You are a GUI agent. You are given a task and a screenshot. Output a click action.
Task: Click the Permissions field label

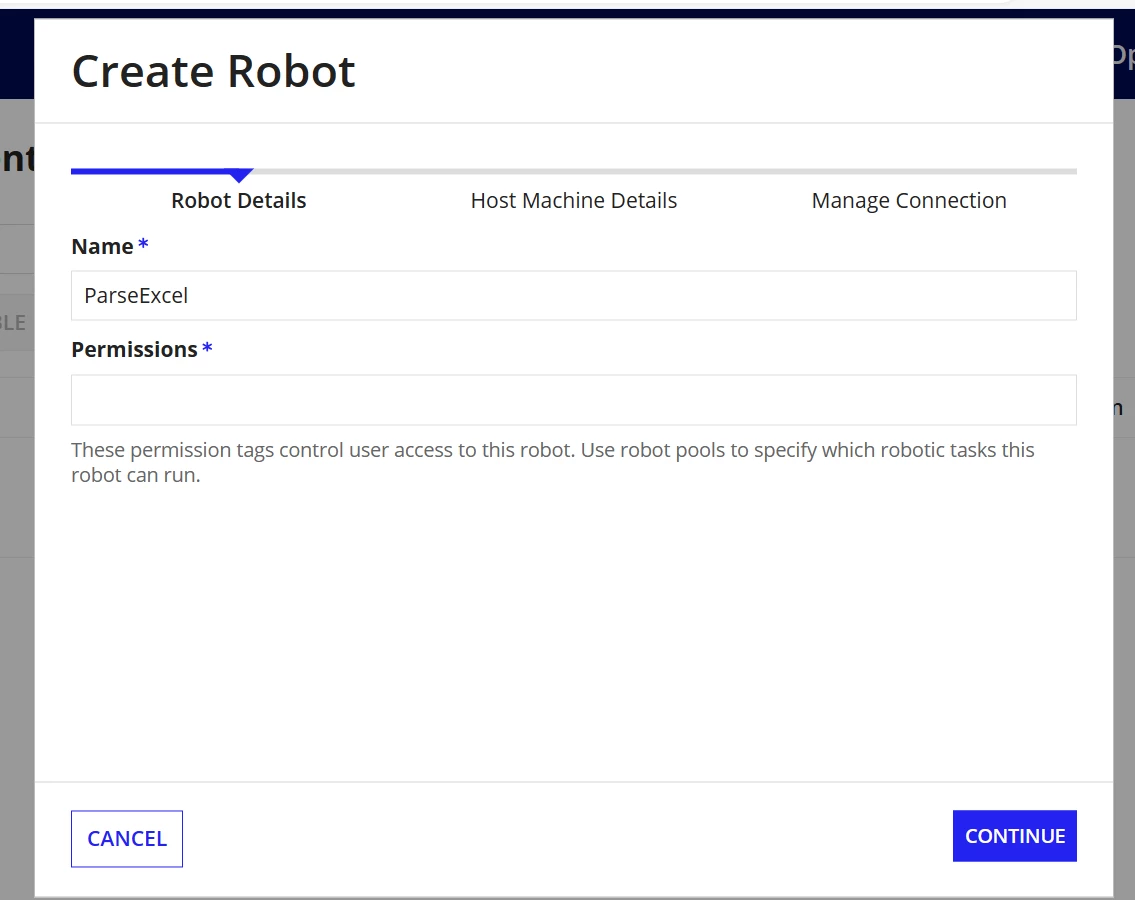point(134,350)
